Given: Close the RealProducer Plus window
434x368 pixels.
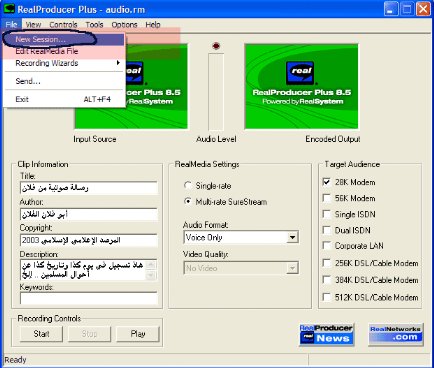Looking at the screenshot, I should tap(423, 9).
